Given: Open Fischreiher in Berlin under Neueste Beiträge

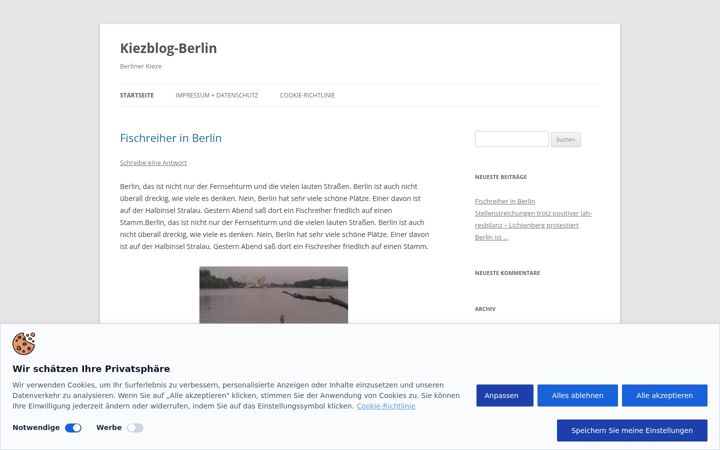Looking at the screenshot, I should point(505,202).
